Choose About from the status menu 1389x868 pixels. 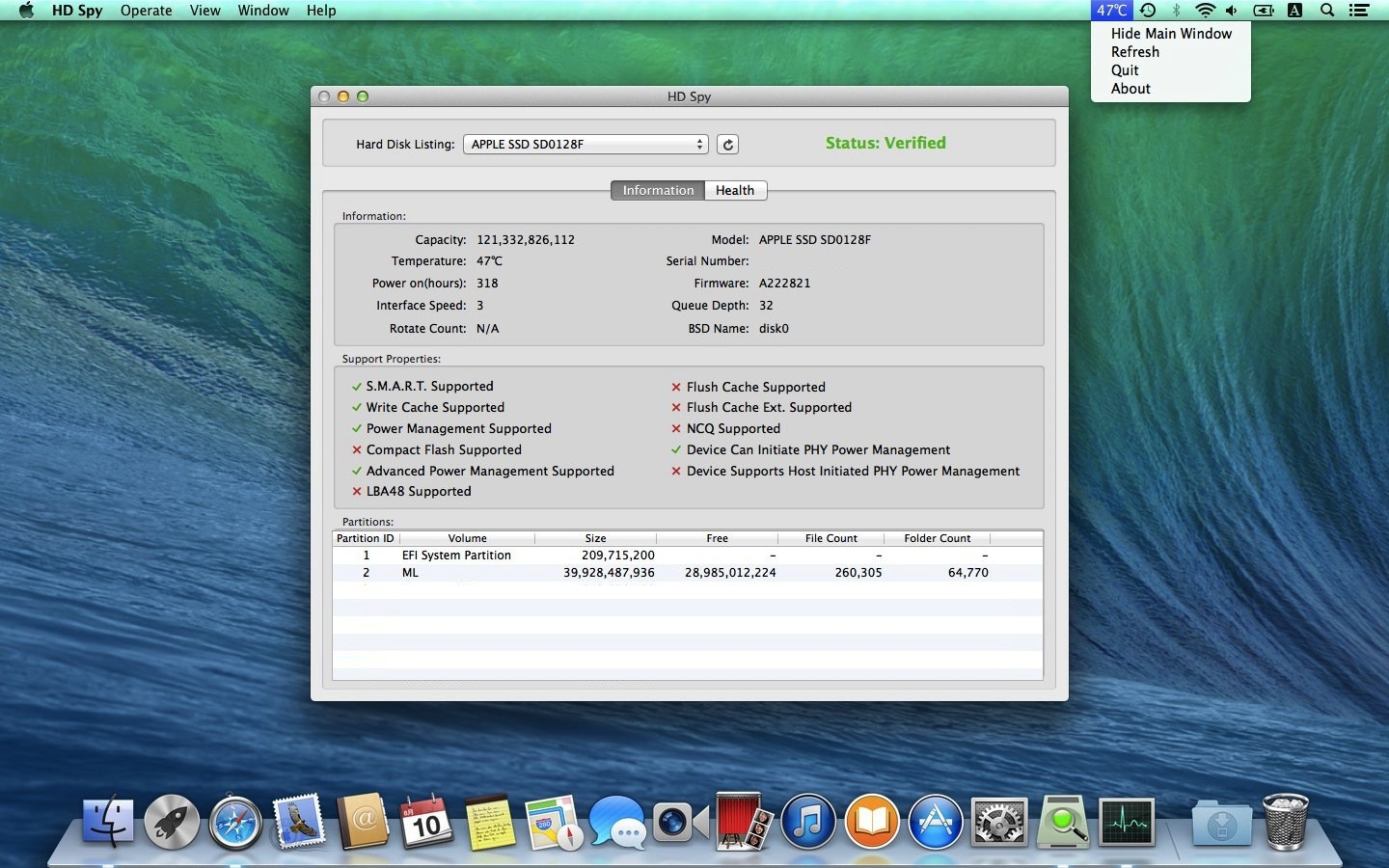click(1171, 89)
